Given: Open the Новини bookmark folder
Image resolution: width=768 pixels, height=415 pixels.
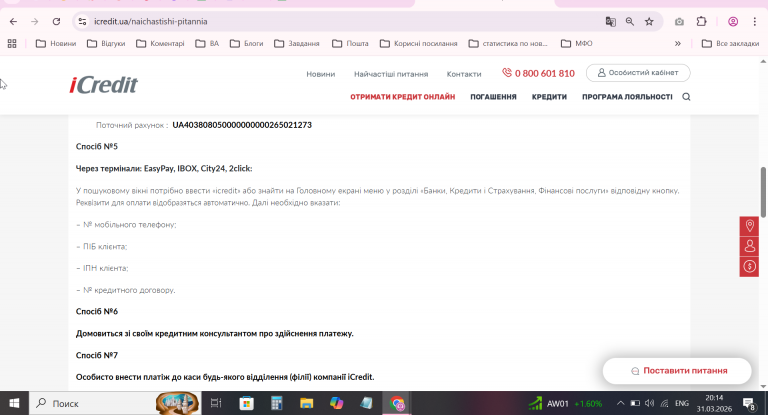Looking at the screenshot, I should 56,44.
